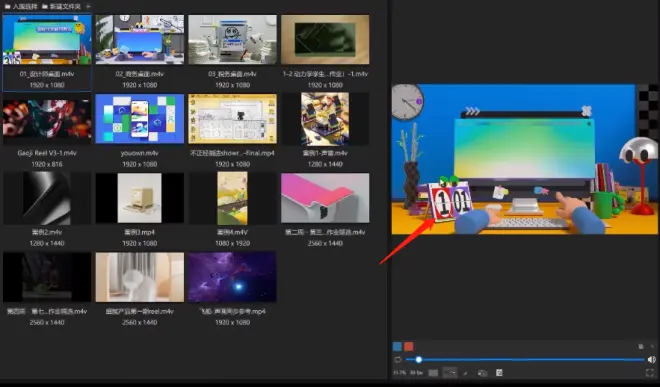This screenshot has height=387, width=660.
Task: Click the file name under galaxy thumbnail
Action: pyautogui.click(x=232, y=311)
